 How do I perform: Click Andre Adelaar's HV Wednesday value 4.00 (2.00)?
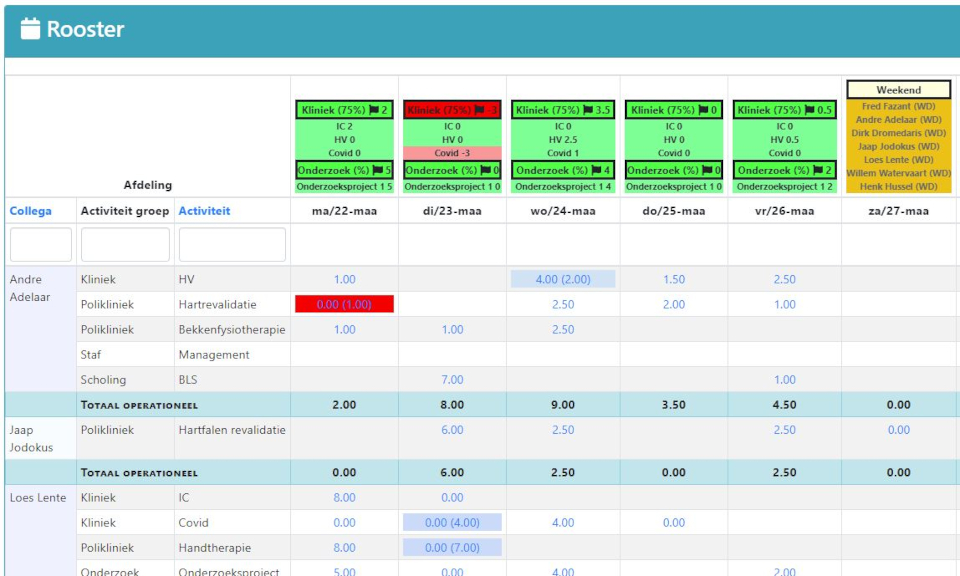point(561,279)
